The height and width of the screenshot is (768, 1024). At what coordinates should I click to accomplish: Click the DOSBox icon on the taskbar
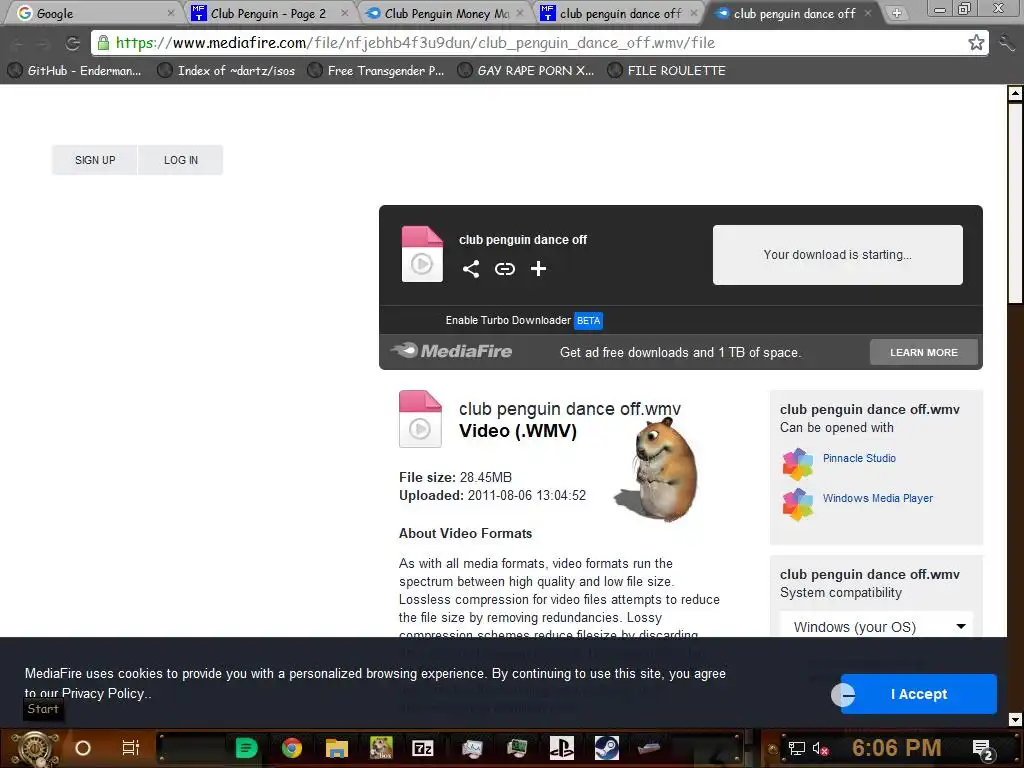381,748
